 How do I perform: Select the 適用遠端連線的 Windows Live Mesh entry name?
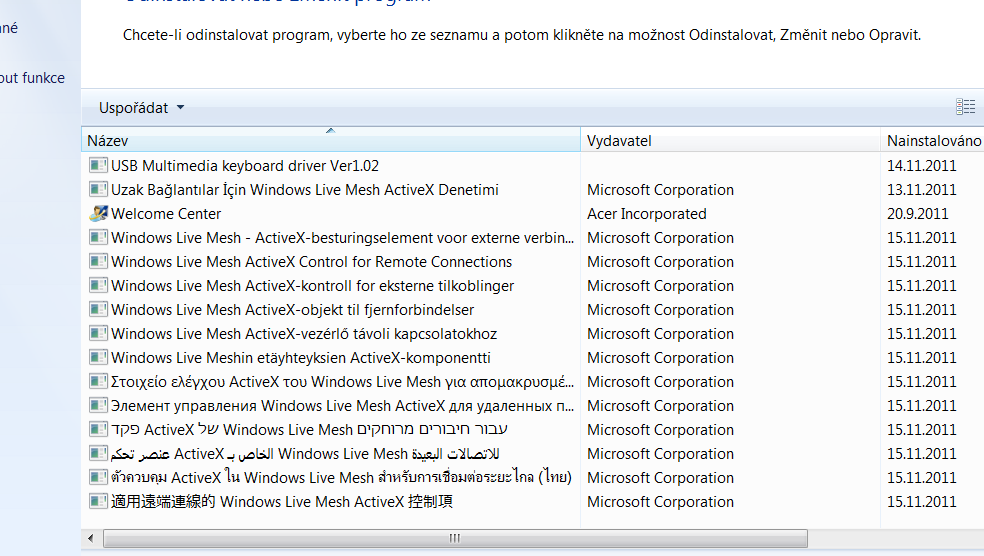point(282,501)
